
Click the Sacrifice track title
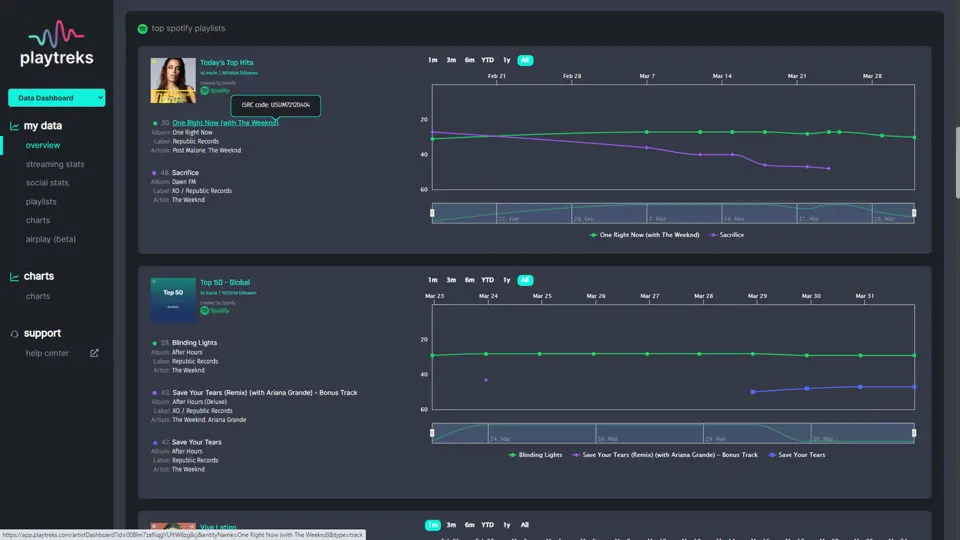coord(185,173)
